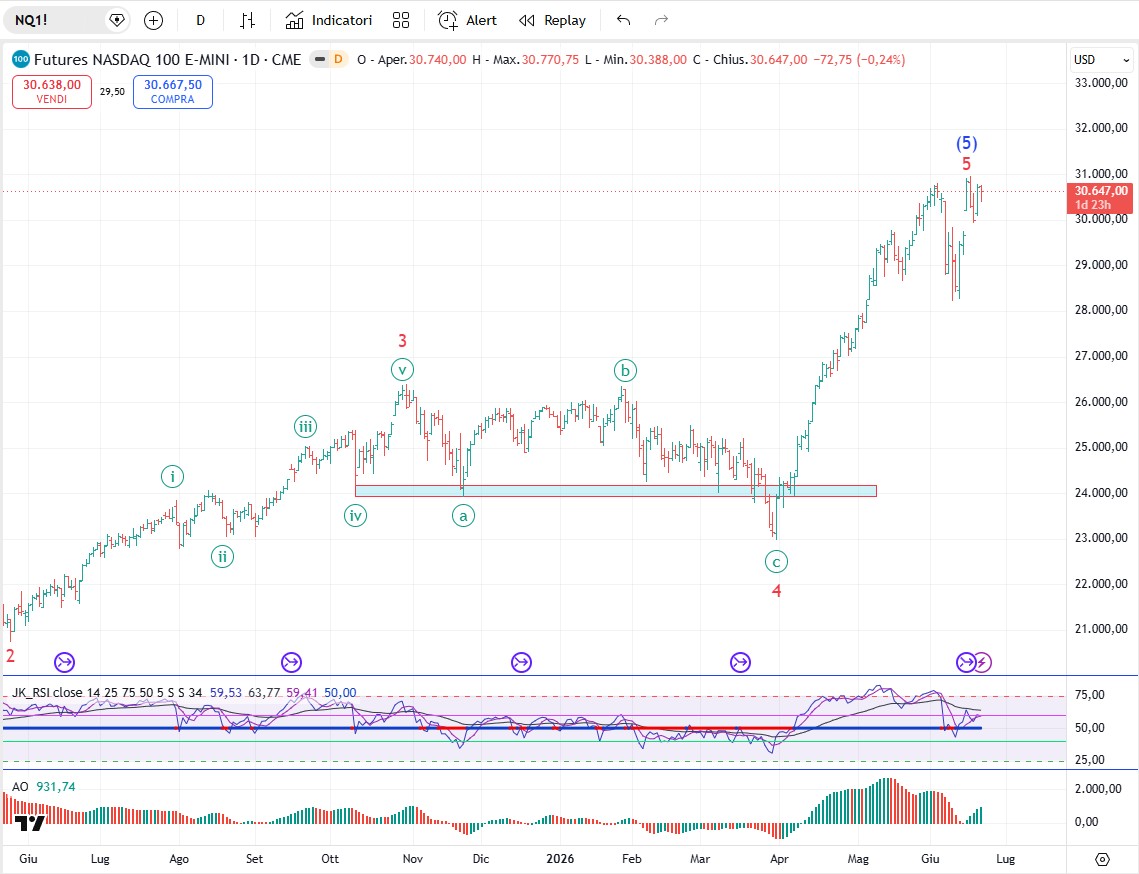Image resolution: width=1139 pixels, height=874 pixels.
Task: Select the red 5 wave label at top
Action: (966, 164)
